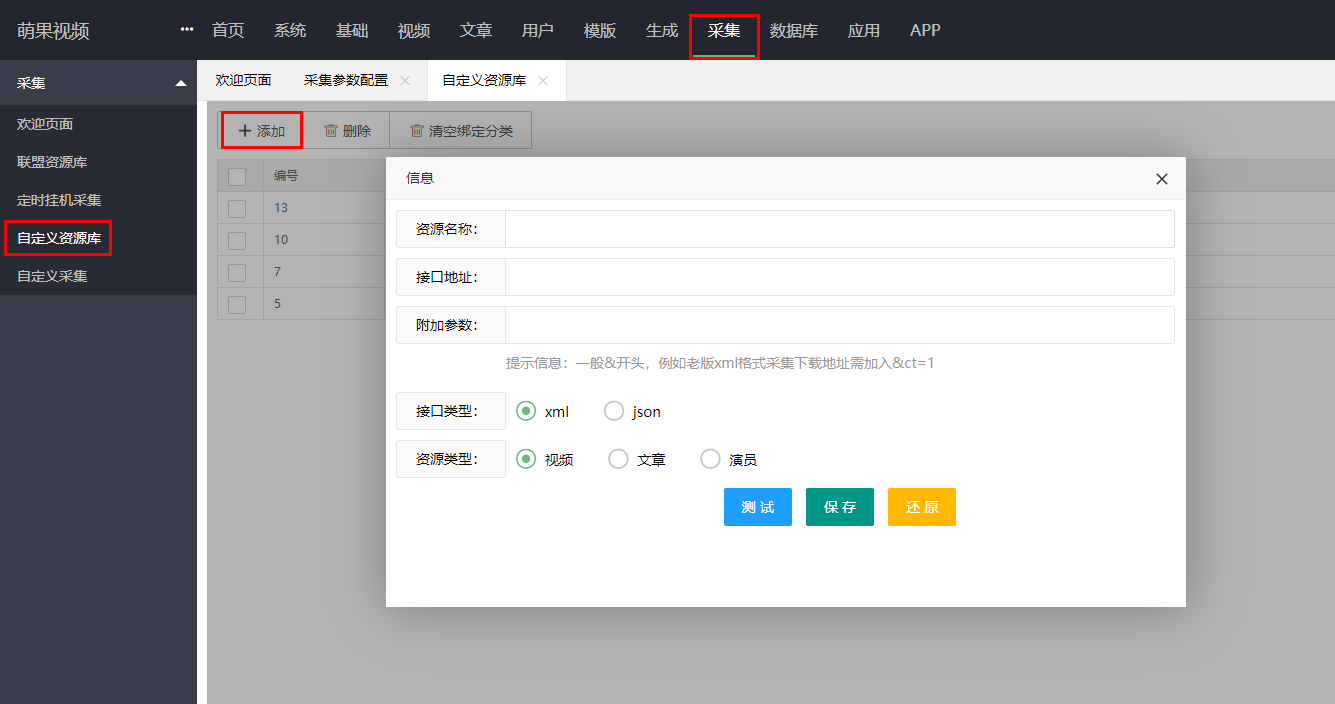The width and height of the screenshot is (1335, 704).
Task: Close the 自定义资源库 tab with its X
Action: (x=543, y=81)
